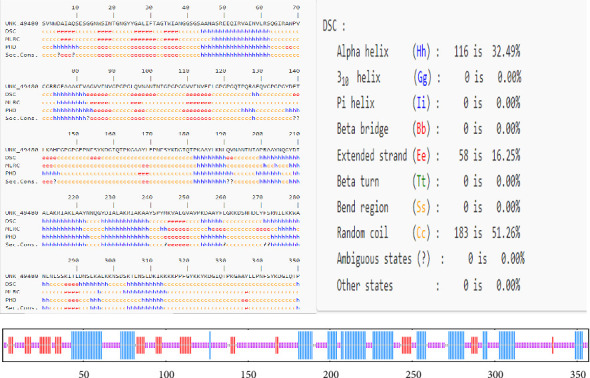Click the "116" alpha helix count
The height and width of the screenshot is (378, 590).
[x=461, y=51]
